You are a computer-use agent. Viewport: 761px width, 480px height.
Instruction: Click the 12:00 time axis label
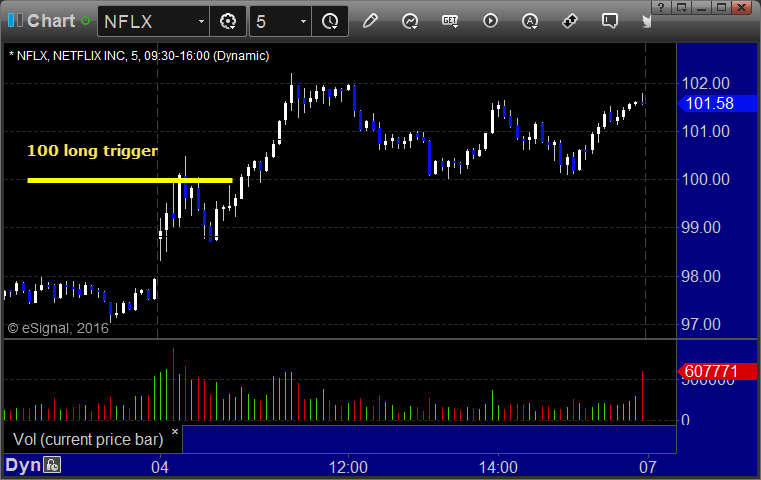(348, 467)
